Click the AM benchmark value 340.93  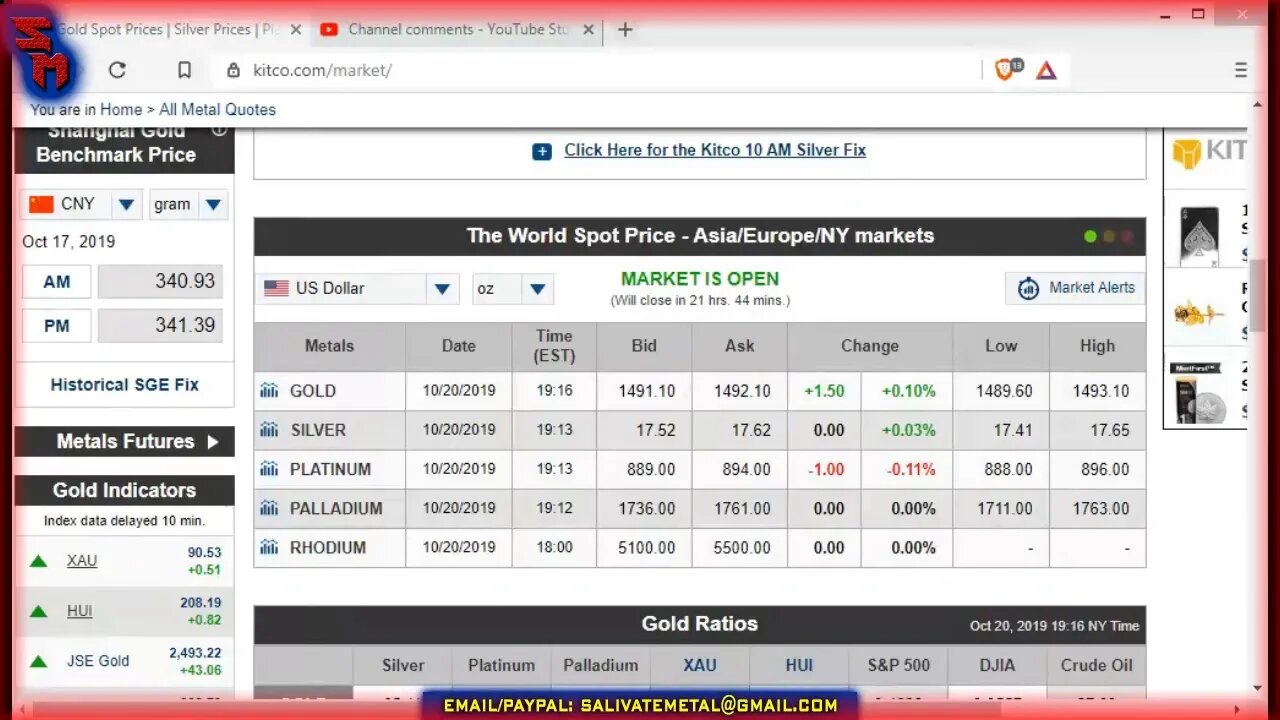point(160,282)
